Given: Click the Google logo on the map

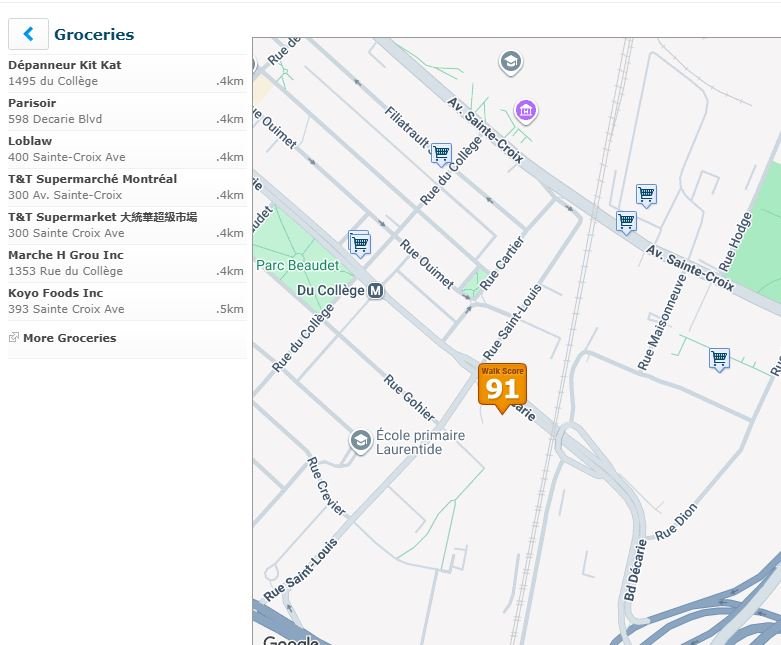Looking at the screenshot, I should pyautogui.click(x=291, y=640).
